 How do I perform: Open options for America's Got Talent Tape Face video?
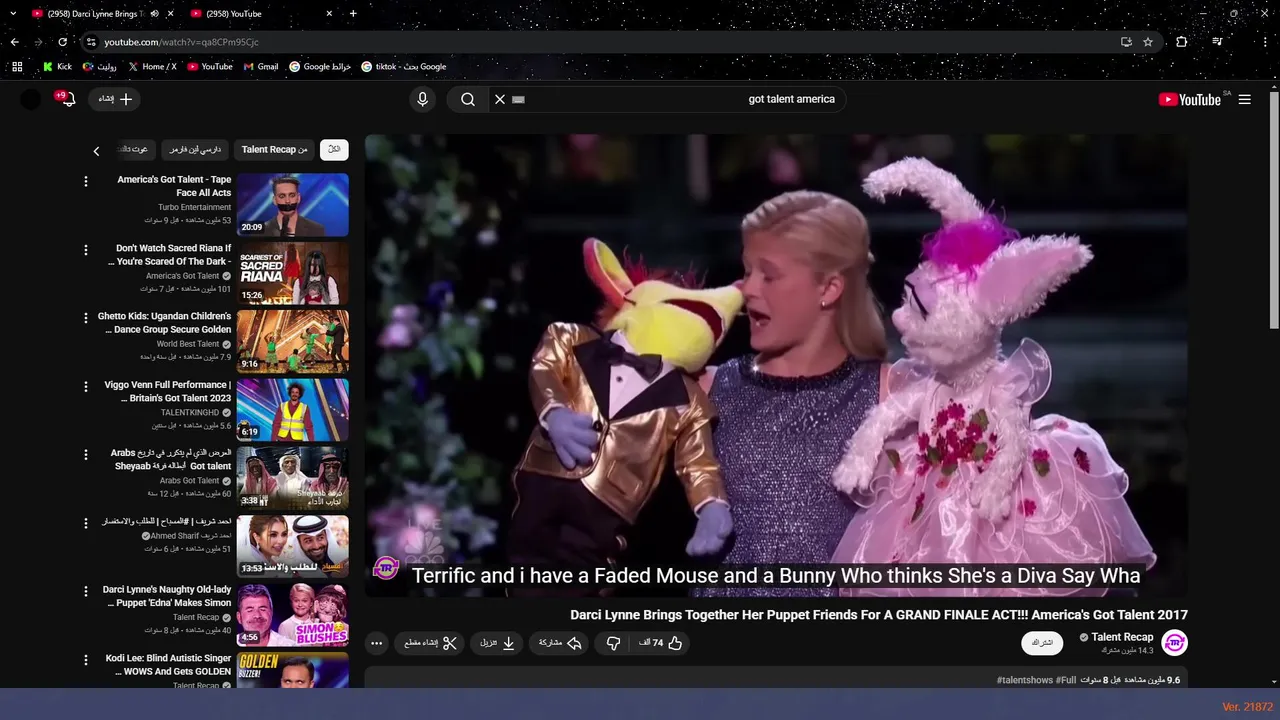tap(86, 181)
